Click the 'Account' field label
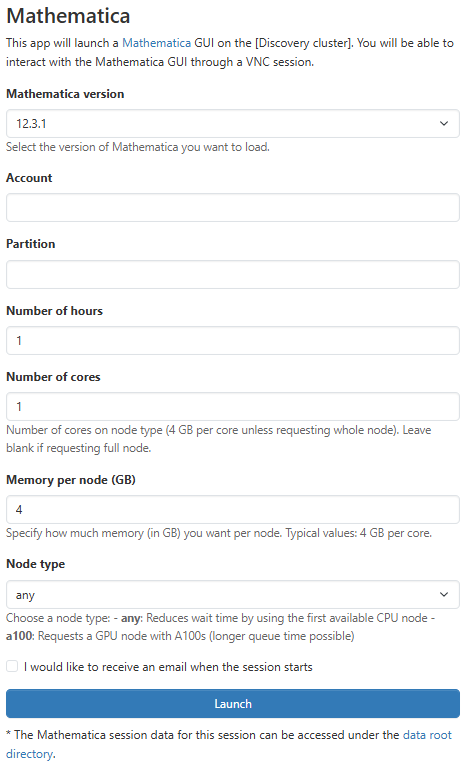 click(x=29, y=178)
